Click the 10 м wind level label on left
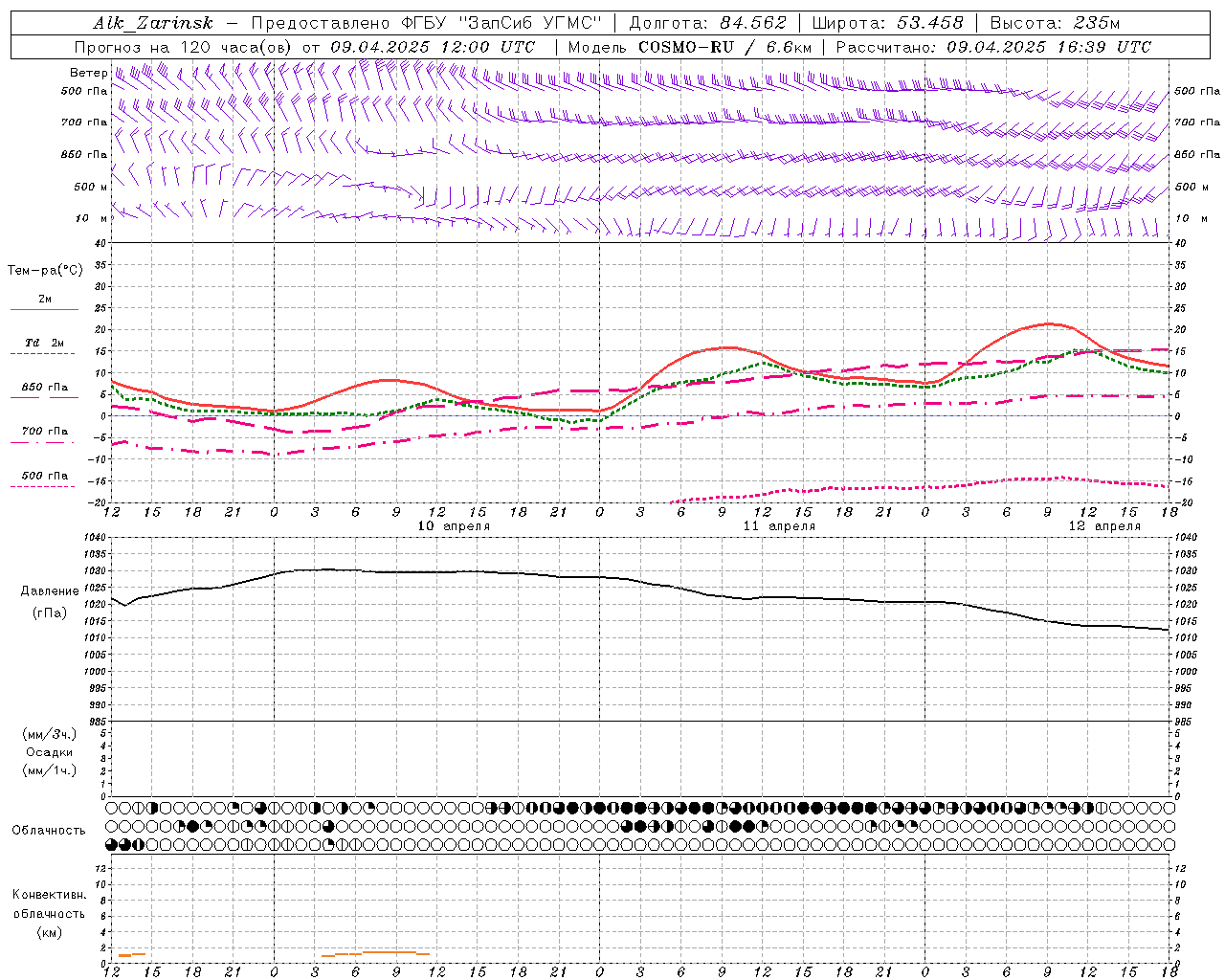 (x=93, y=218)
